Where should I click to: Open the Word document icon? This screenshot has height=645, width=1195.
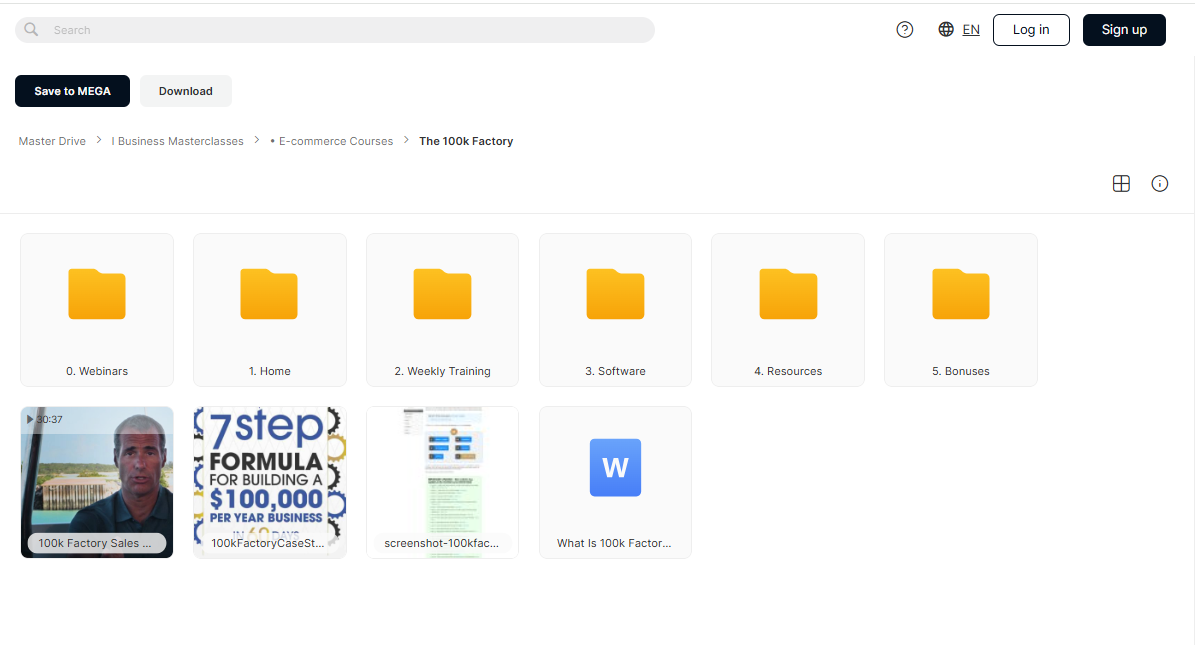(x=615, y=467)
